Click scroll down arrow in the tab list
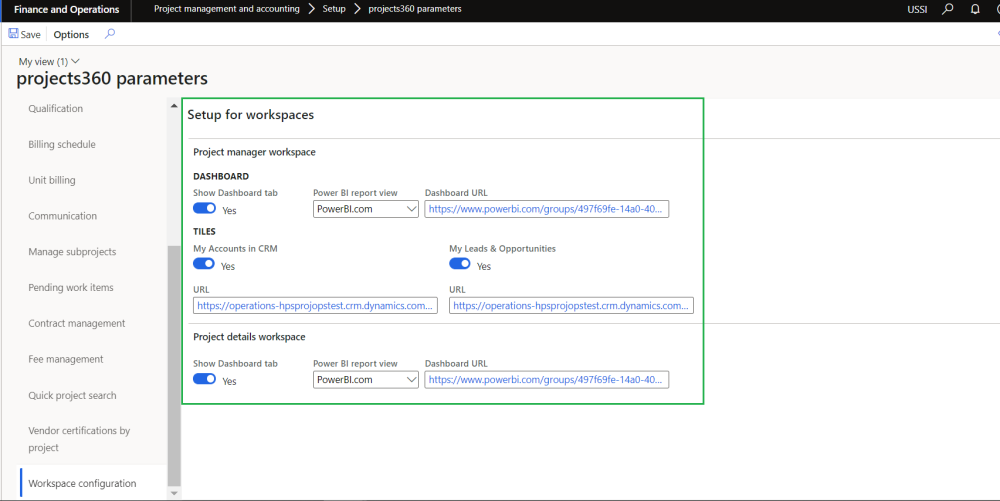Screen dimensions: 1000x501 pos(174,493)
